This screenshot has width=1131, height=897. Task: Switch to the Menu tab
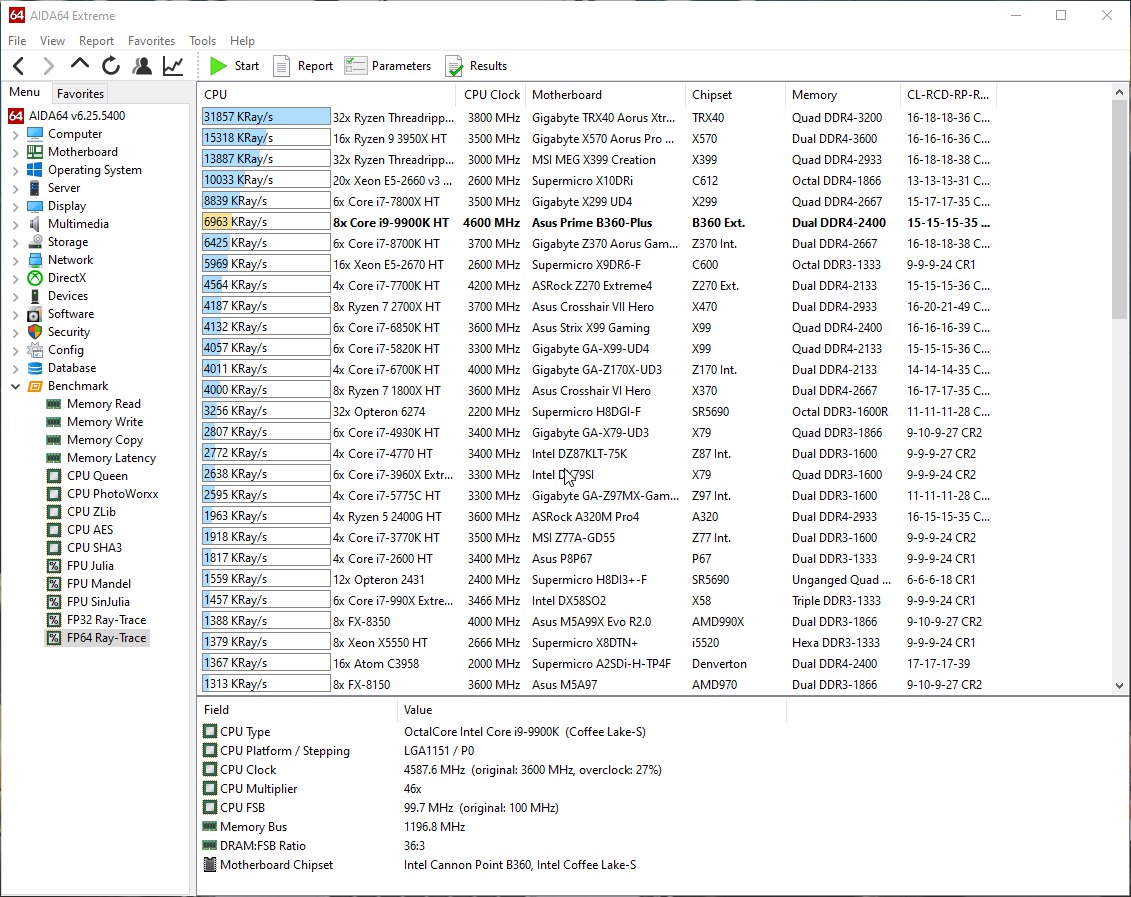coord(25,92)
